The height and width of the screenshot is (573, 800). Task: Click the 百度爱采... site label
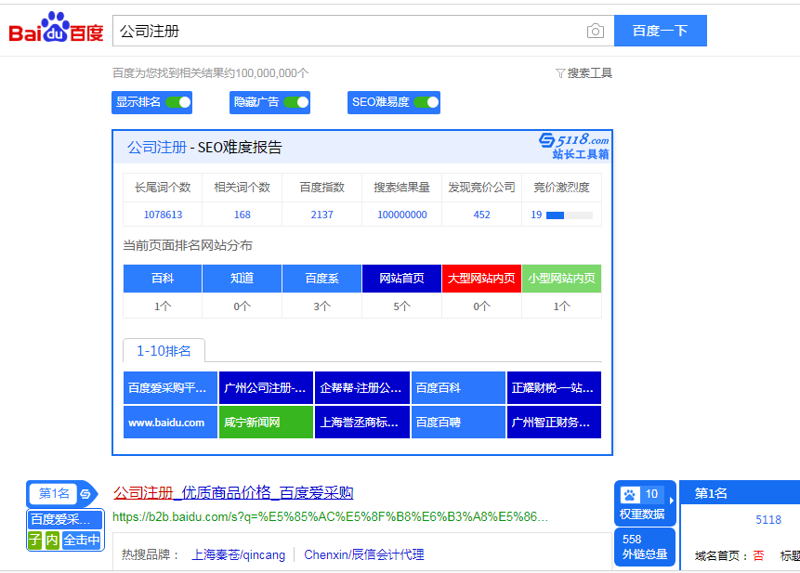(x=65, y=519)
